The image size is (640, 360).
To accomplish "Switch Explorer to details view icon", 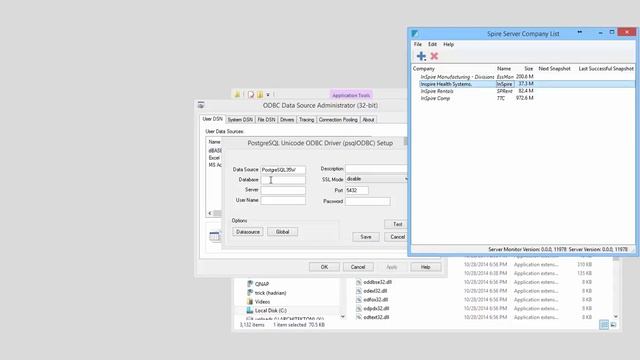I will pyautogui.click(x=604, y=324).
